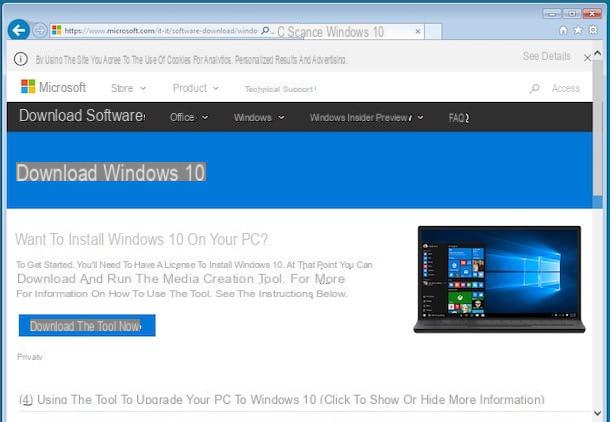Click the scrollbar down arrow
610x422 pixels.
click(x=598, y=412)
